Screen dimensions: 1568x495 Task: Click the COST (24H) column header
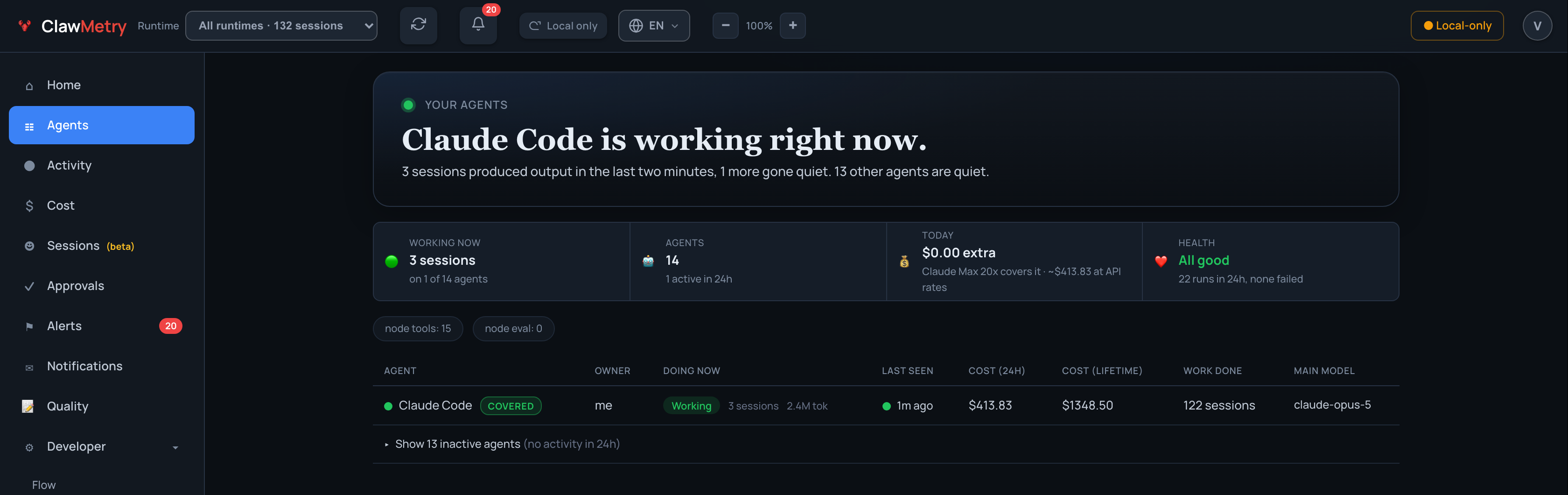[x=996, y=371]
